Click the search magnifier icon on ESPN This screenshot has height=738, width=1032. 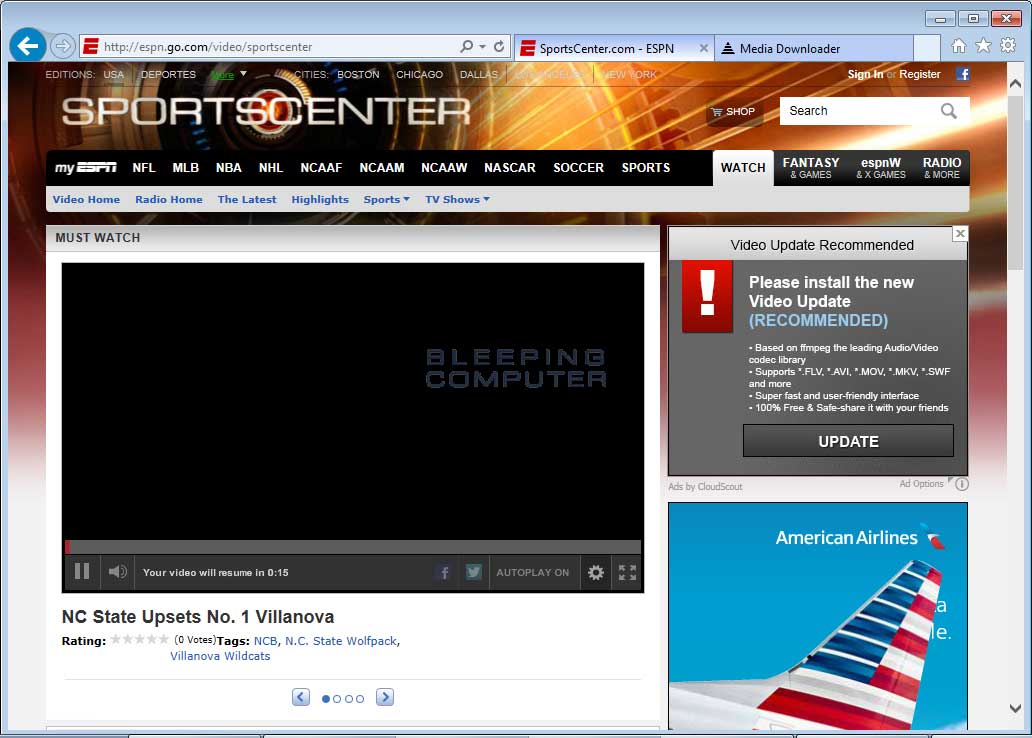click(948, 111)
